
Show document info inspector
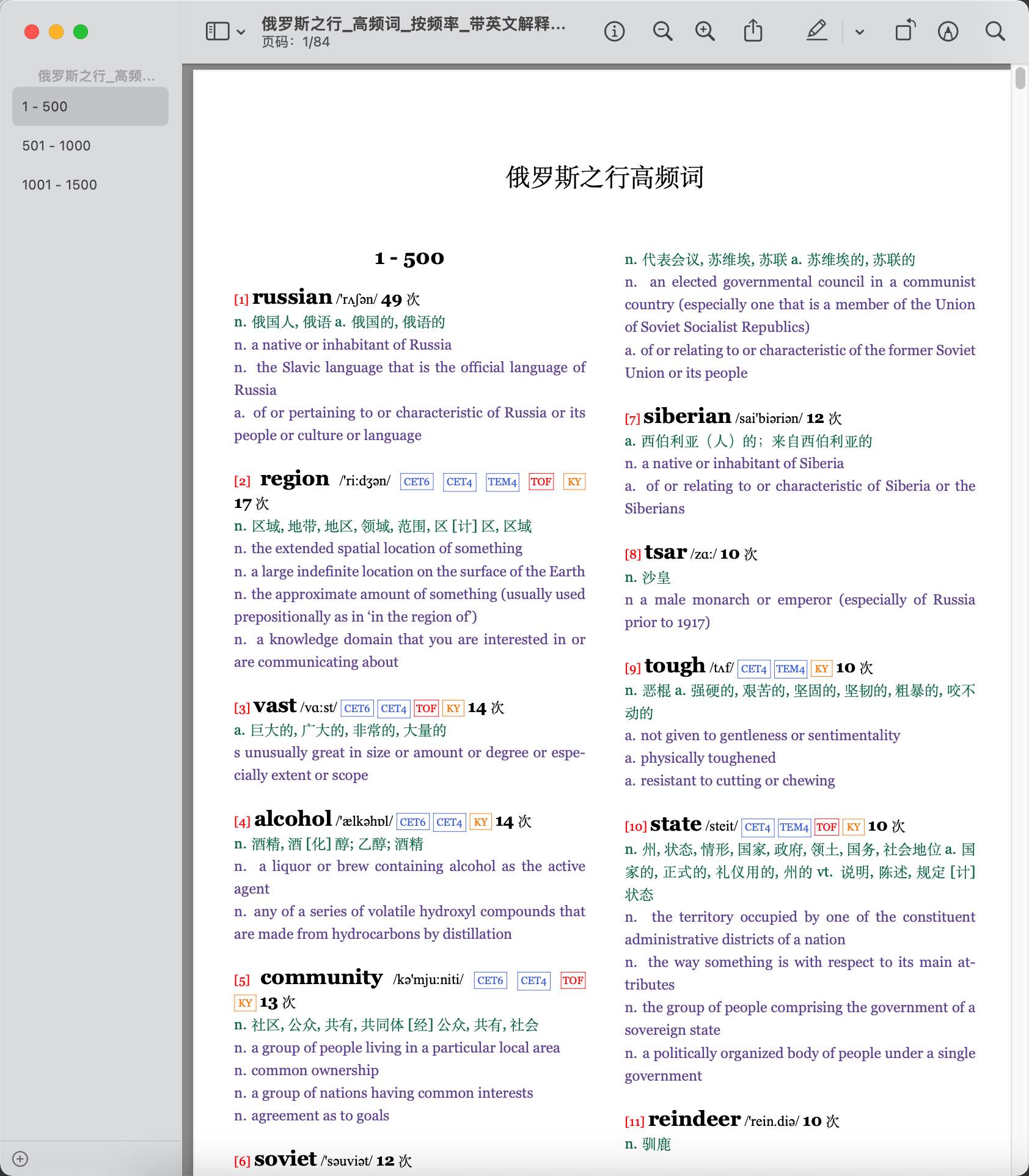click(x=614, y=31)
